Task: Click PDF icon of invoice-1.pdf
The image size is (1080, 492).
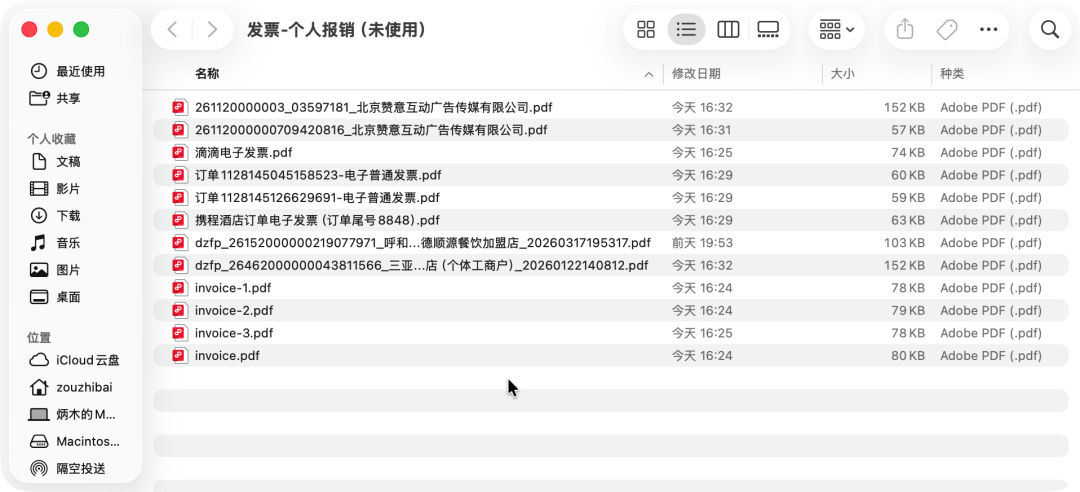Action: [x=180, y=288]
